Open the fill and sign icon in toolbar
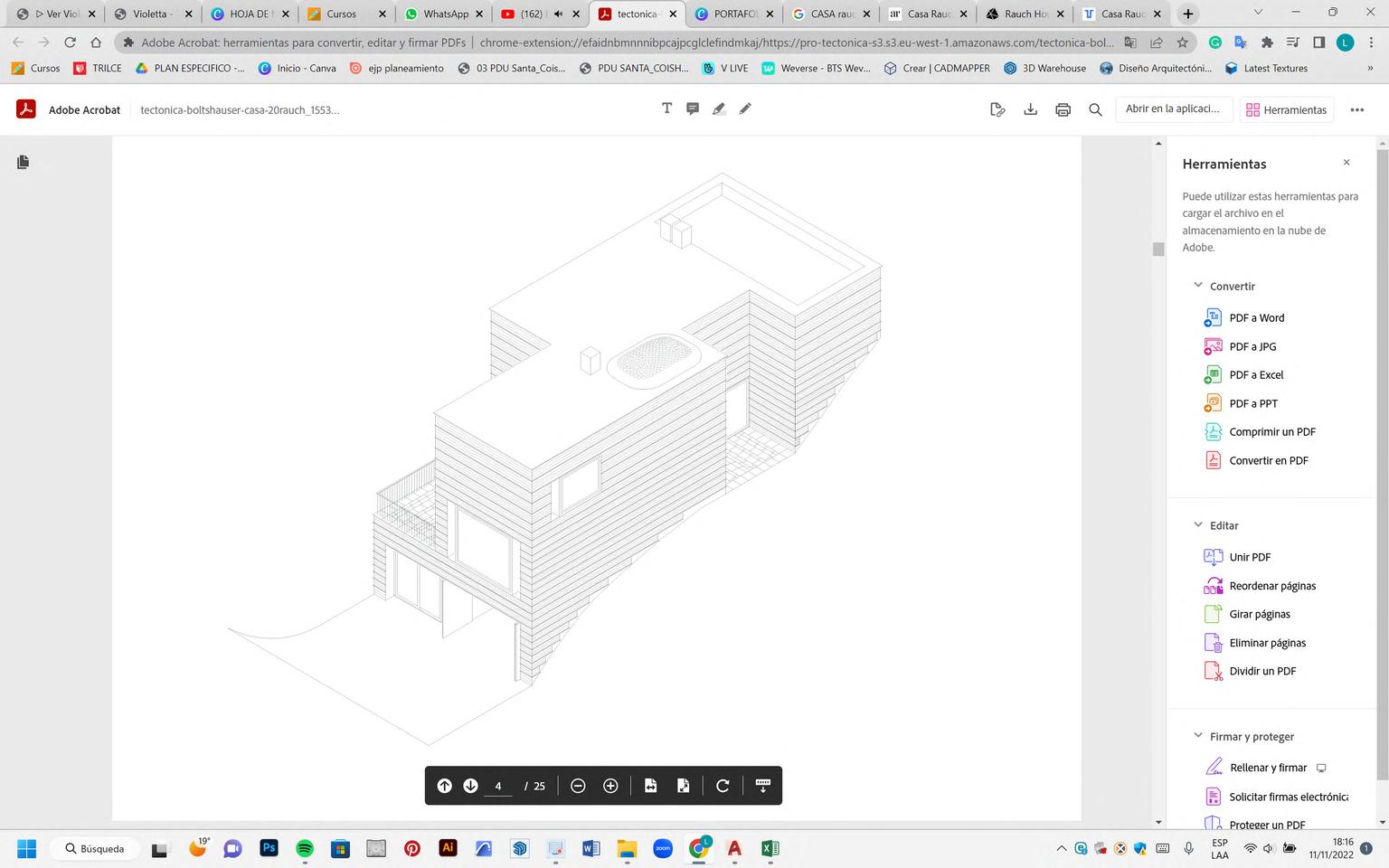Screen dimensions: 1389x868 (x=997, y=109)
